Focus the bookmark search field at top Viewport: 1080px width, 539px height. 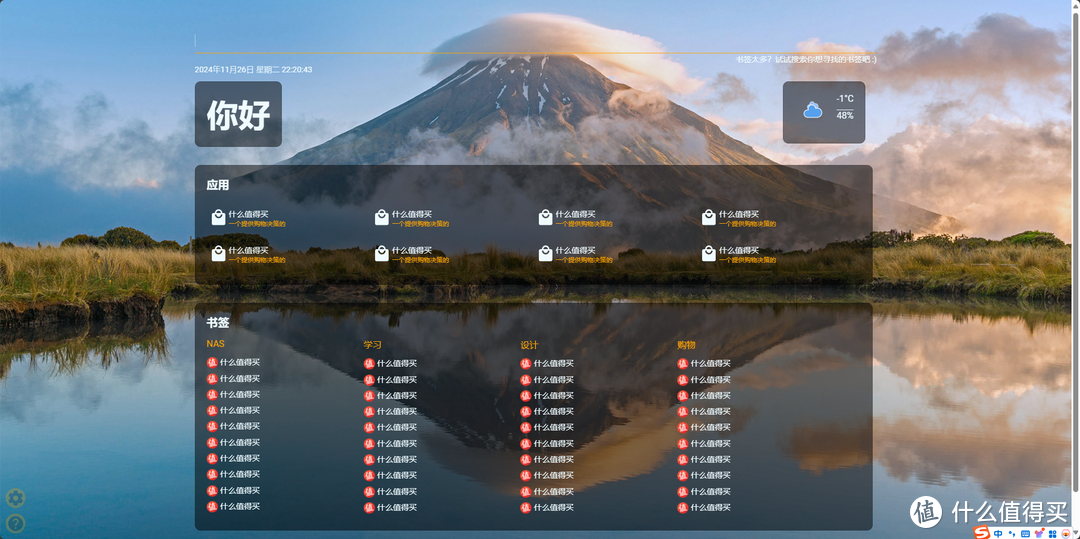[535, 43]
